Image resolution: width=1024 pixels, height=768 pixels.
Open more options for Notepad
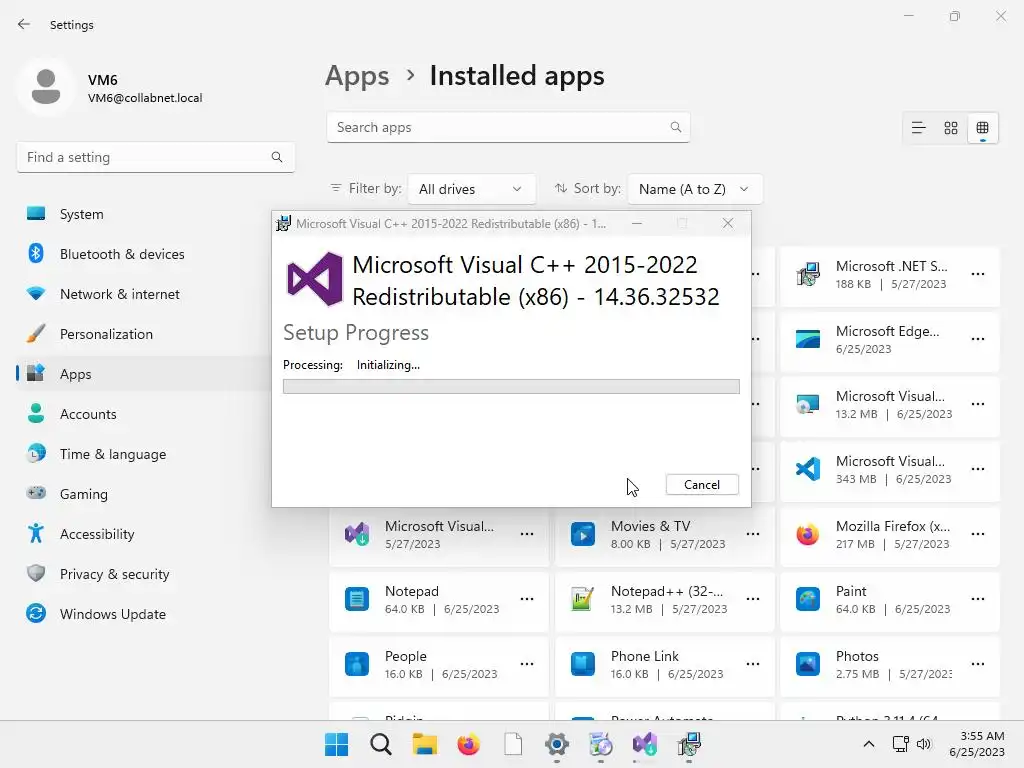(x=527, y=599)
